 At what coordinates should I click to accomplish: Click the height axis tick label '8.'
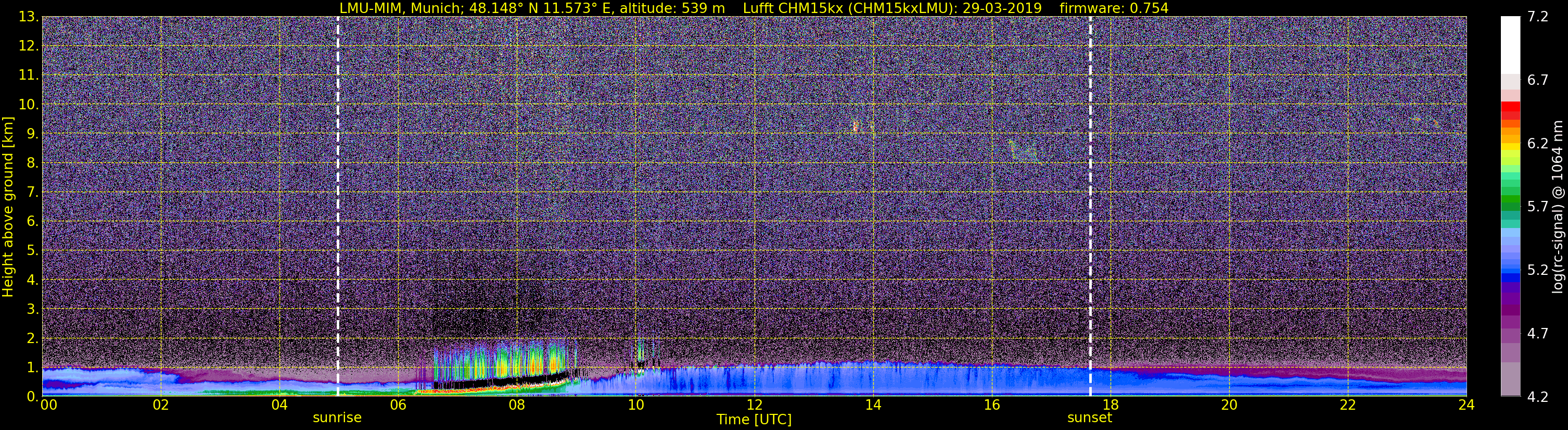coord(32,163)
